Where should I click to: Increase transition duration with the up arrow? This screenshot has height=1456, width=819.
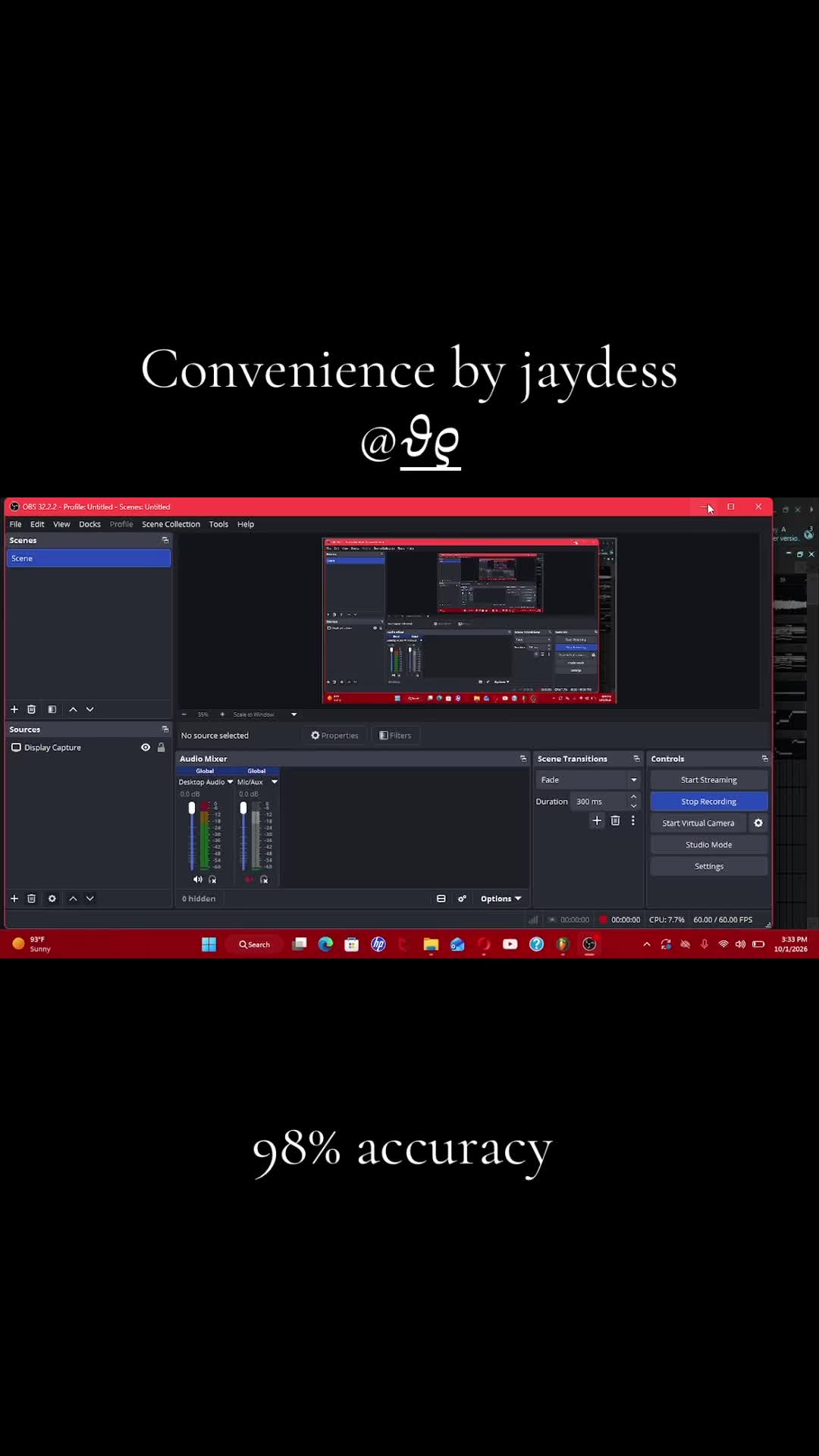634,797
